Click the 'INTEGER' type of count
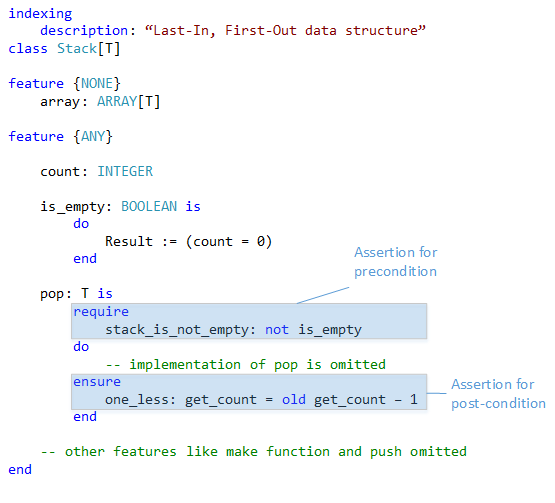This screenshot has height=503, width=555. point(125,171)
